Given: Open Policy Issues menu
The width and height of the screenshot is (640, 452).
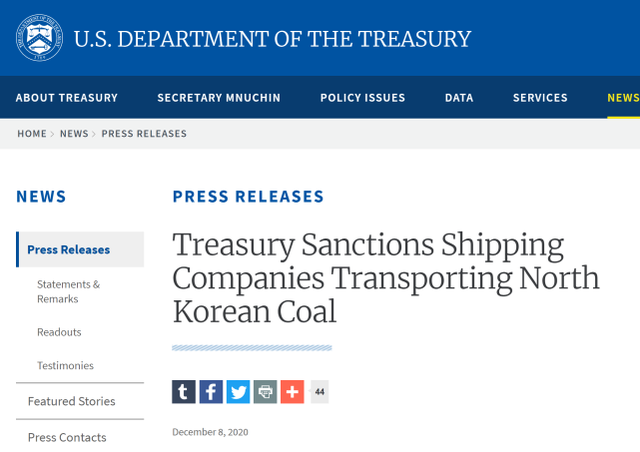Looking at the screenshot, I should coord(363,98).
